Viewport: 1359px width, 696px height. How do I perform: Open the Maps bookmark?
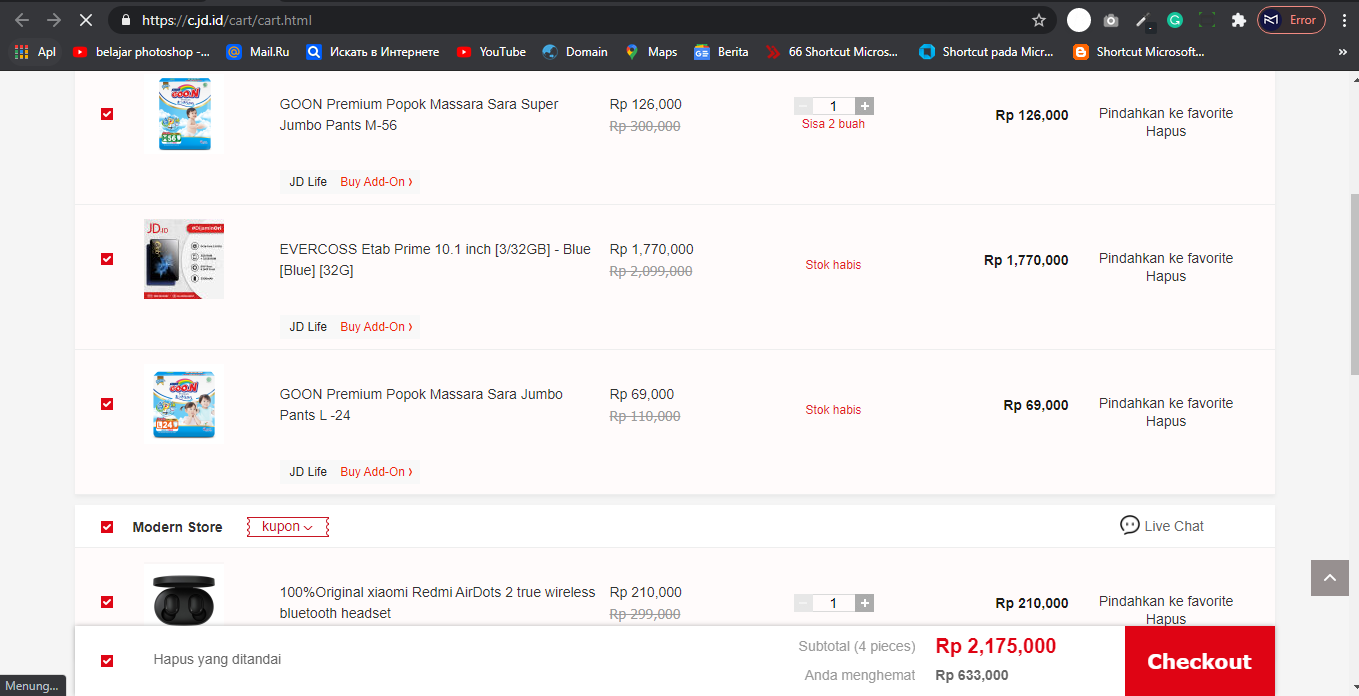tap(651, 52)
